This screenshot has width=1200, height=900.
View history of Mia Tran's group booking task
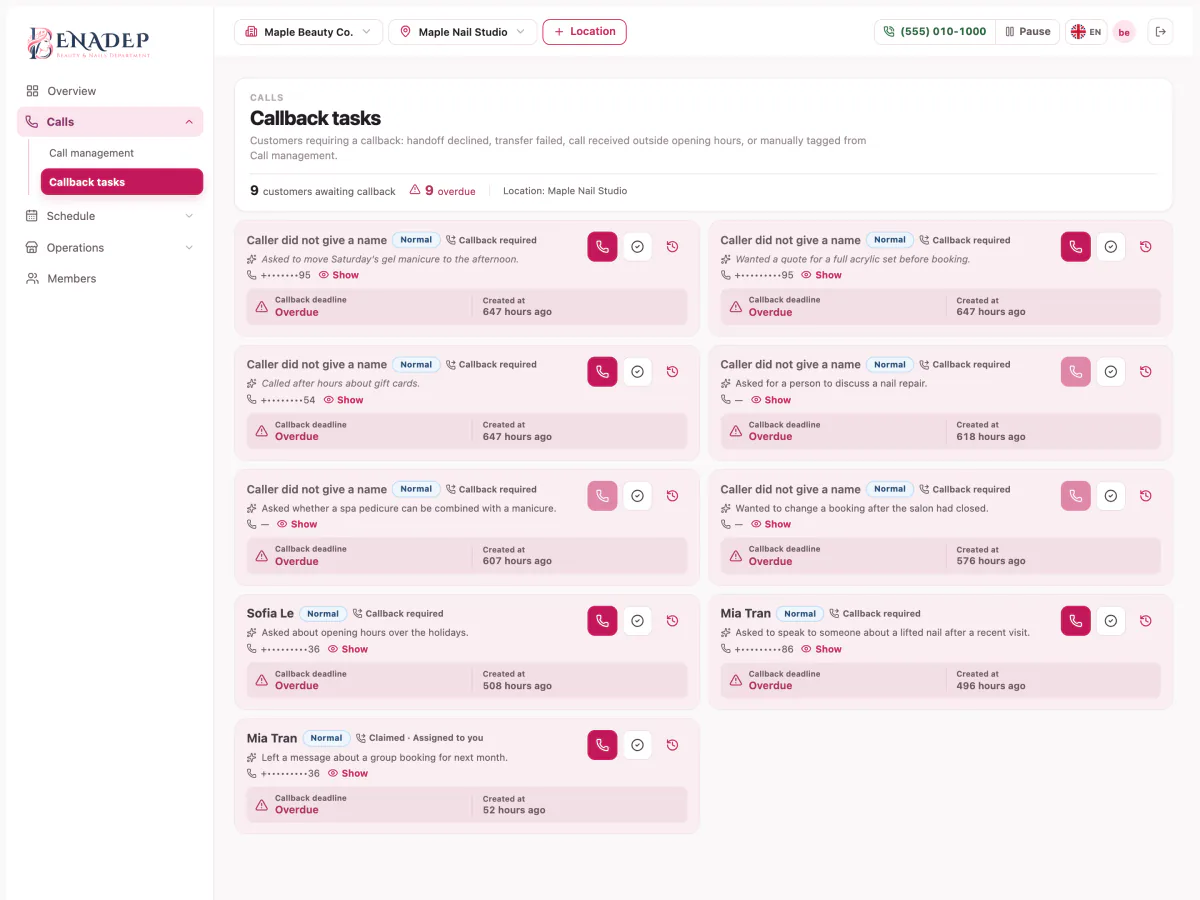coord(672,745)
